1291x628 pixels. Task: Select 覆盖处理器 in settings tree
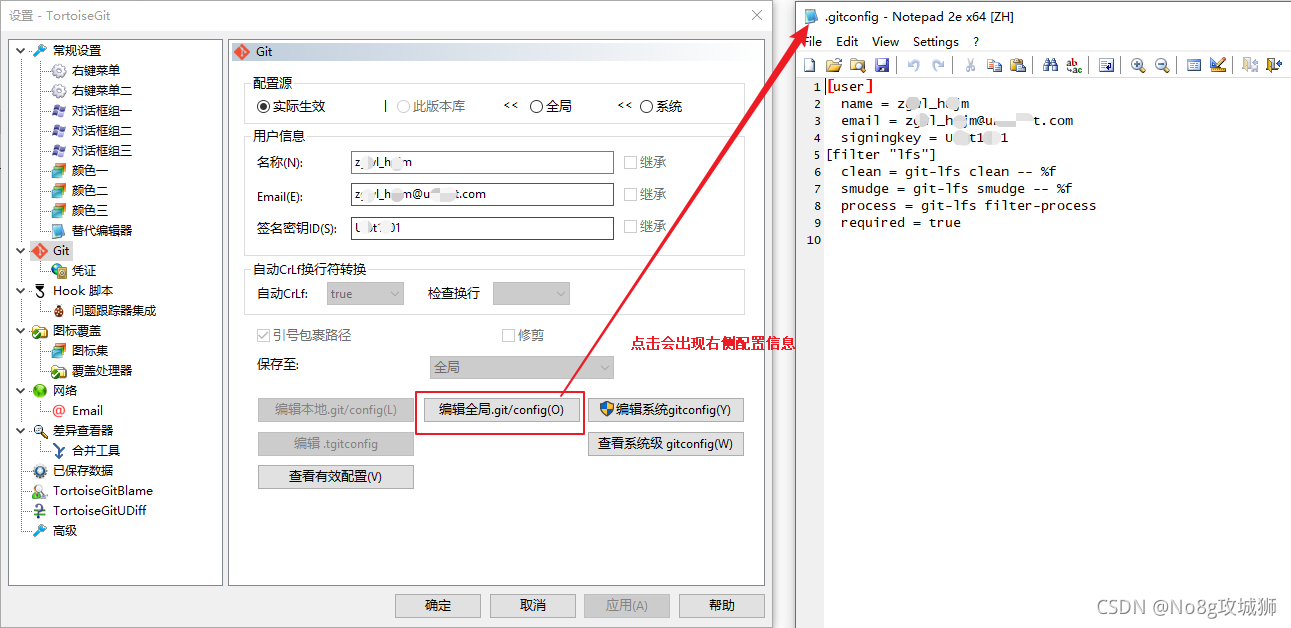(102, 370)
